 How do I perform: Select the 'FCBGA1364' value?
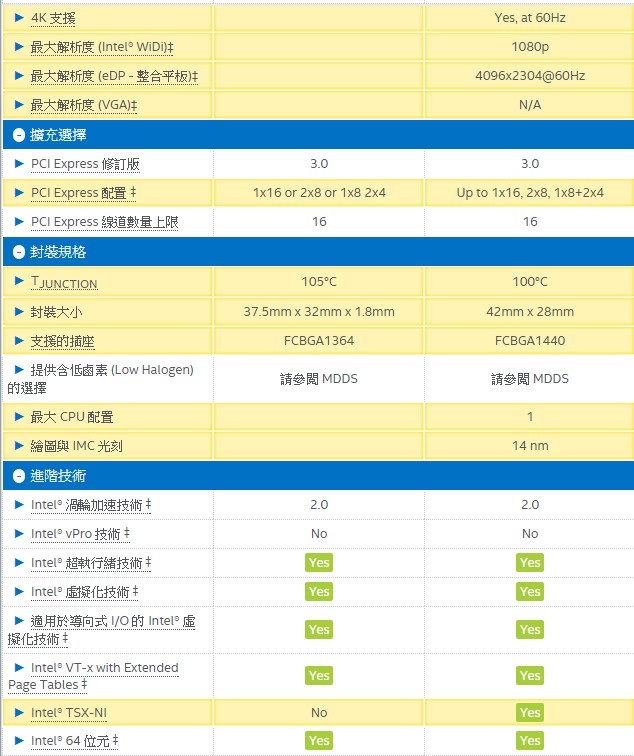click(x=319, y=340)
